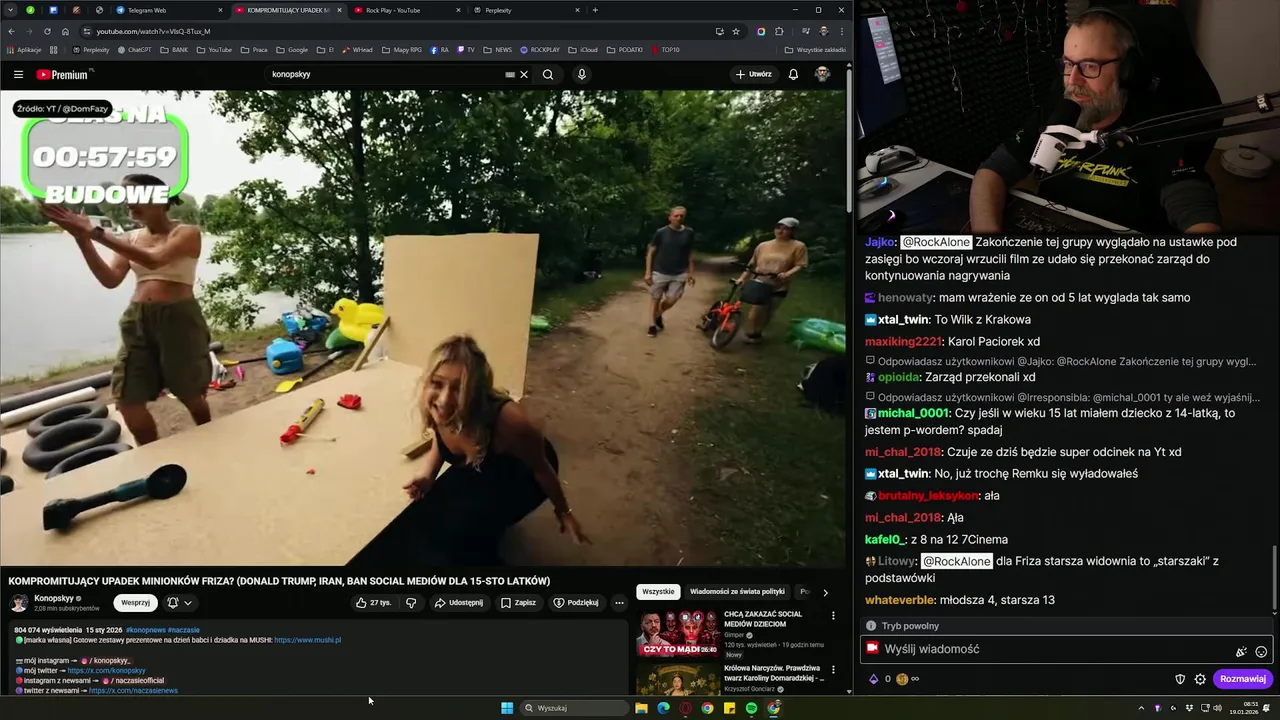
Task: Open the bits diamond icon in chat
Action: tap(873, 679)
